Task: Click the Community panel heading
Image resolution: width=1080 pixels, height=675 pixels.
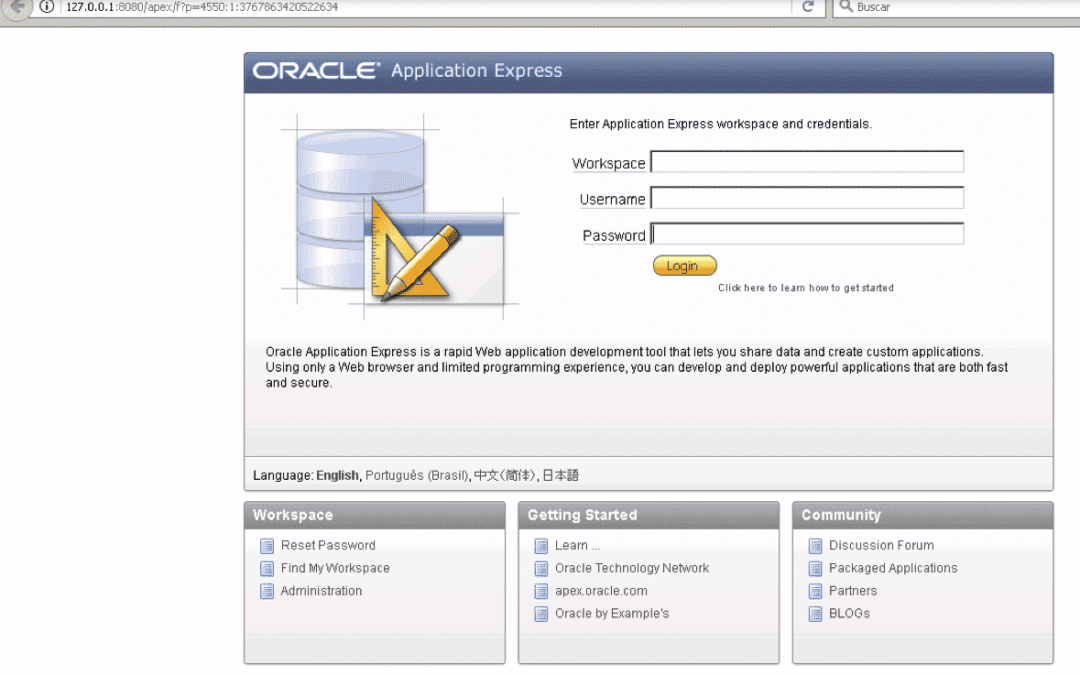Action: [841, 515]
